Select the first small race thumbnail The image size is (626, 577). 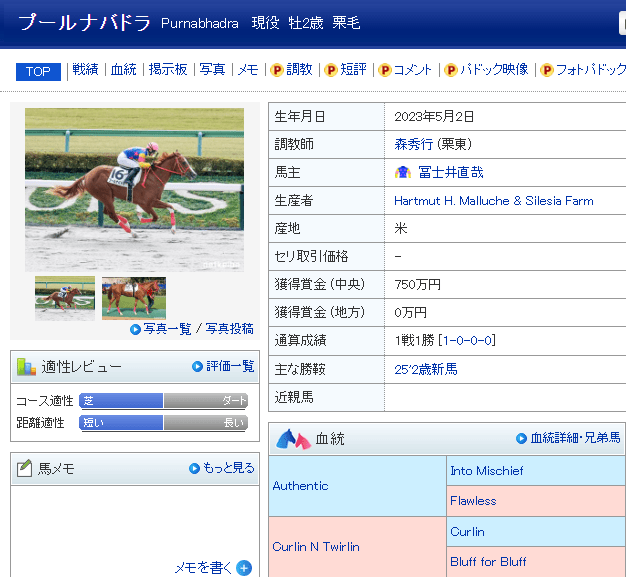coord(65,298)
